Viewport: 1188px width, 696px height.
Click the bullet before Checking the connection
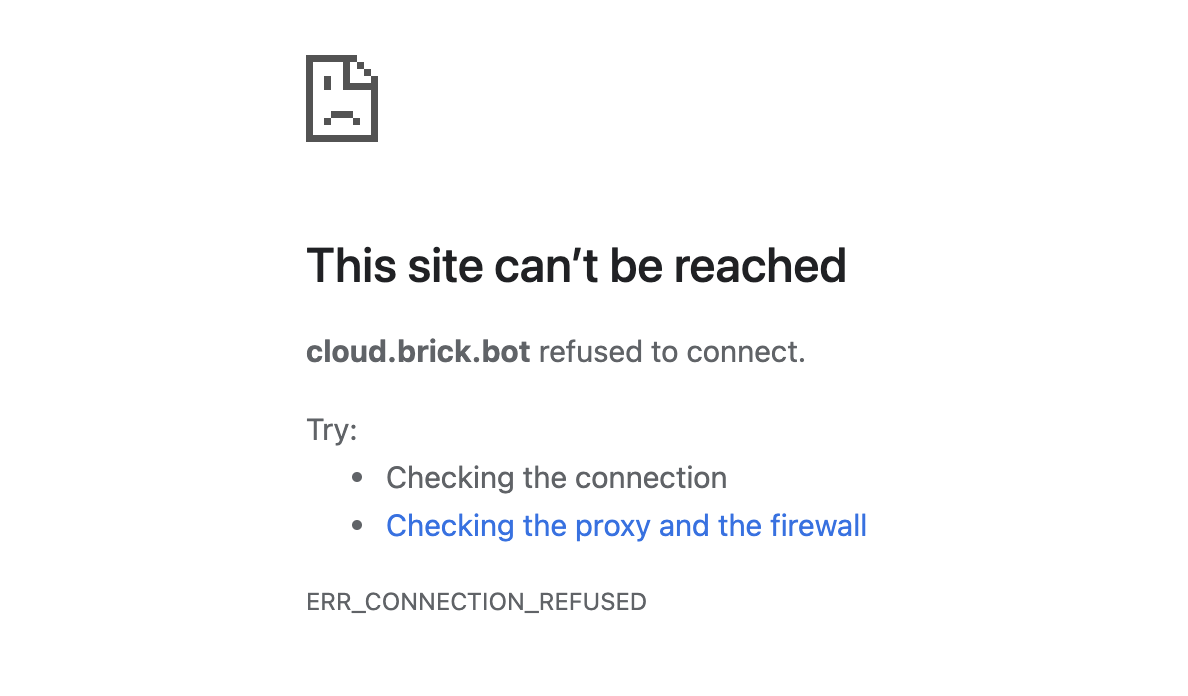tap(358, 478)
